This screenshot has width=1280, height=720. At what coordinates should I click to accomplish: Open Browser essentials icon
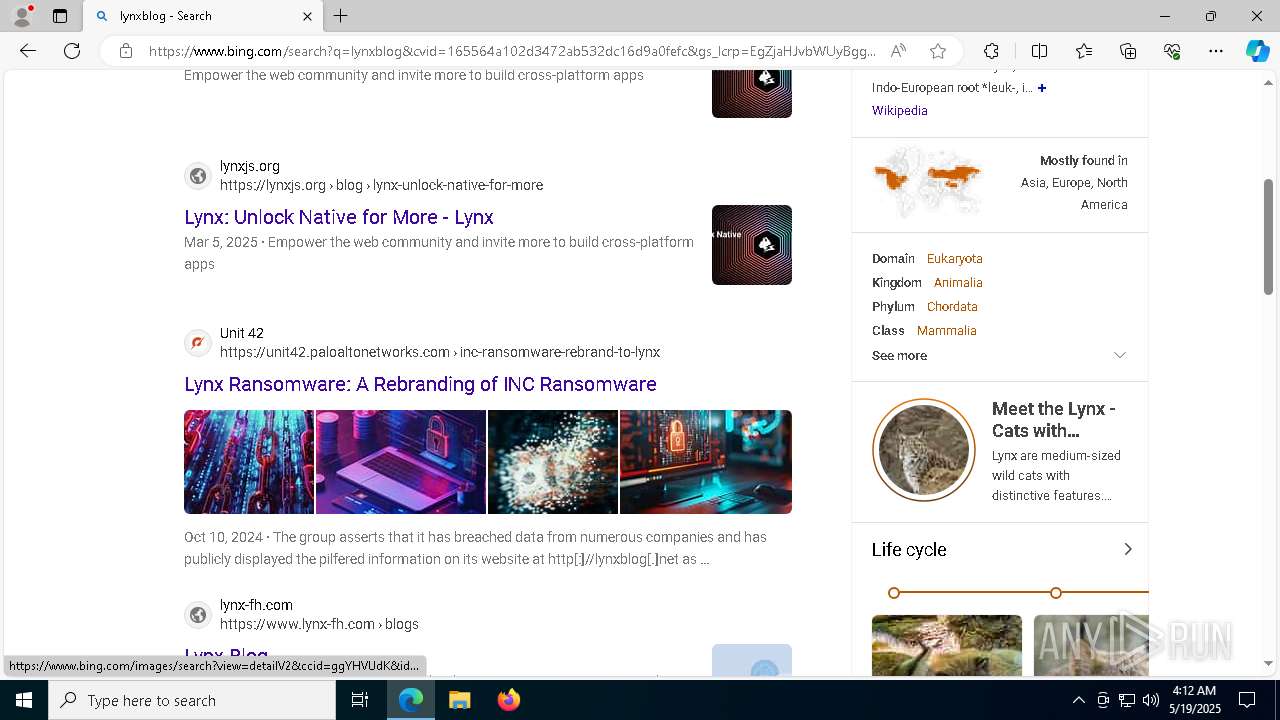pyautogui.click(x=1172, y=51)
